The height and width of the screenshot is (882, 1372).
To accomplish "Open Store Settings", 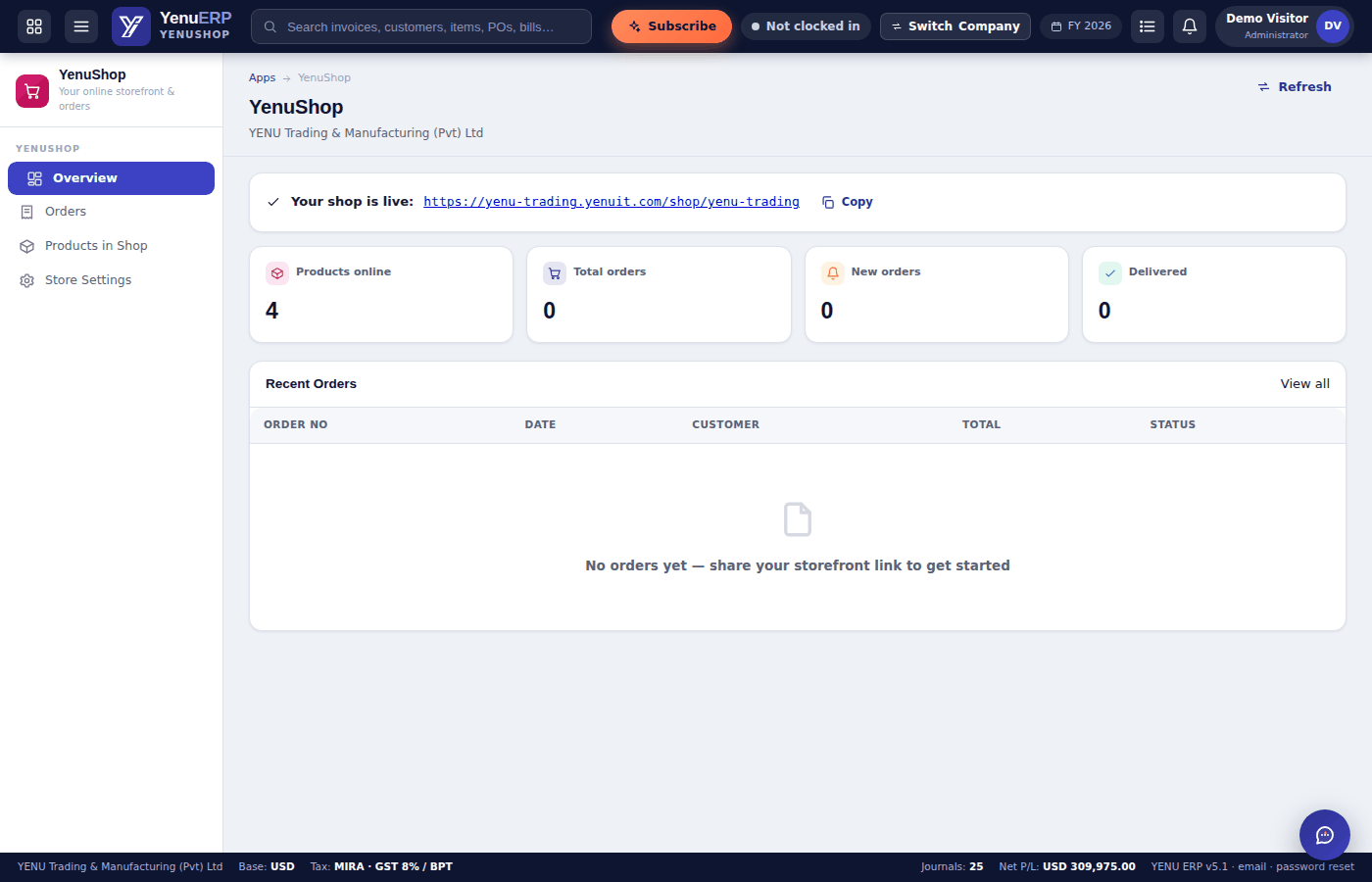I will [x=111, y=280].
